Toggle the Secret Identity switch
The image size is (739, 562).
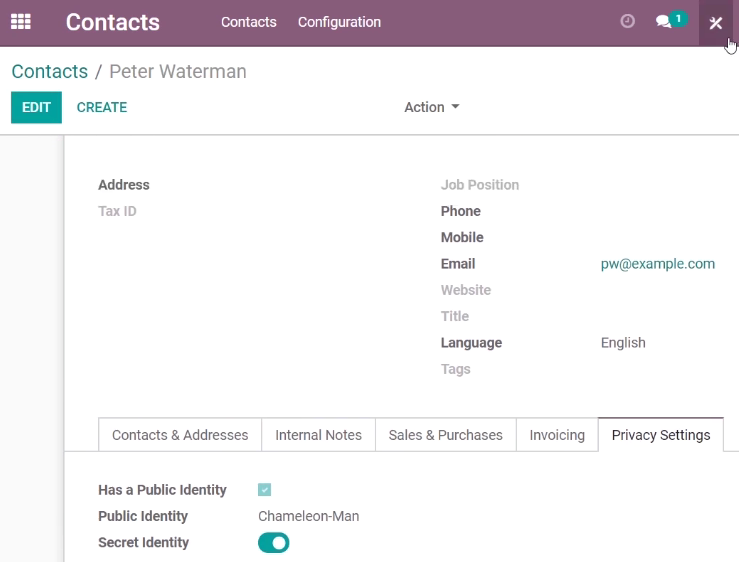[273, 543]
